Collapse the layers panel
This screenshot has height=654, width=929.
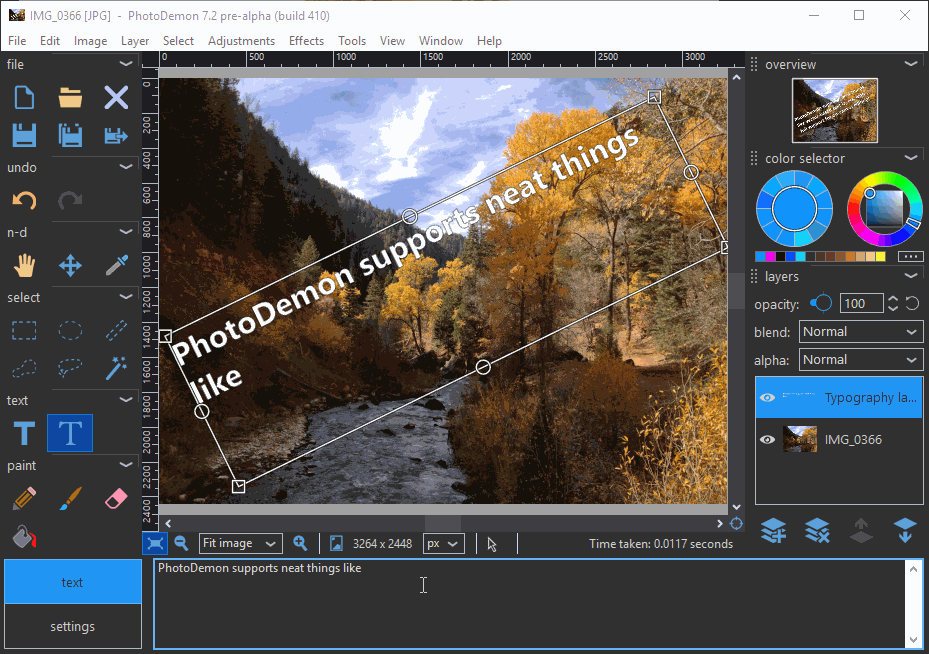click(x=911, y=276)
